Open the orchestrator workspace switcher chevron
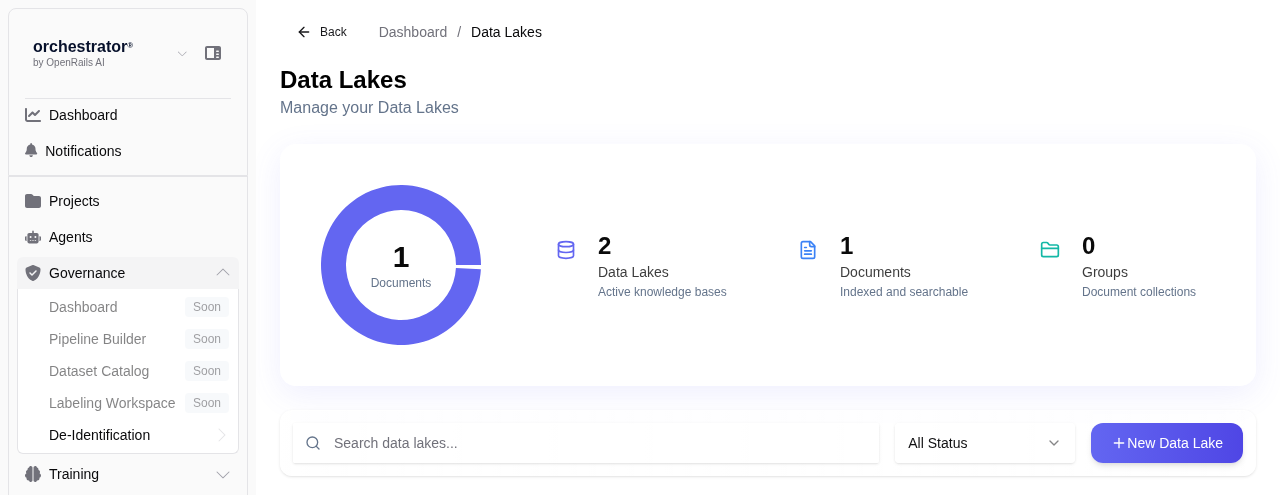The height and width of the screenshot is (495, 1280). 182,53
